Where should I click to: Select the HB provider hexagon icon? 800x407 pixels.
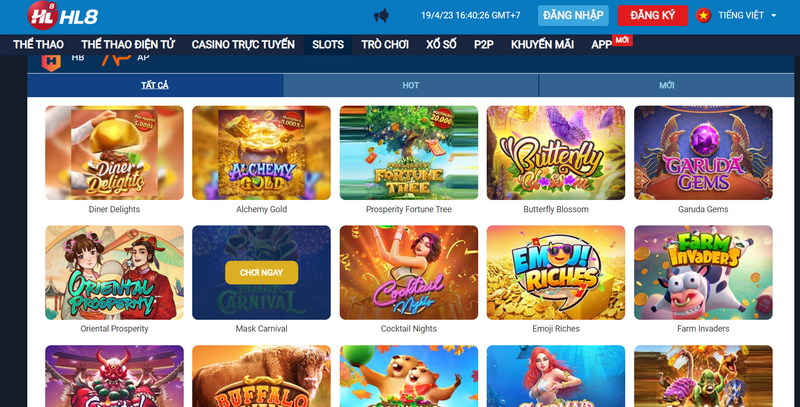pyautogui.click(x=51, y=61)
